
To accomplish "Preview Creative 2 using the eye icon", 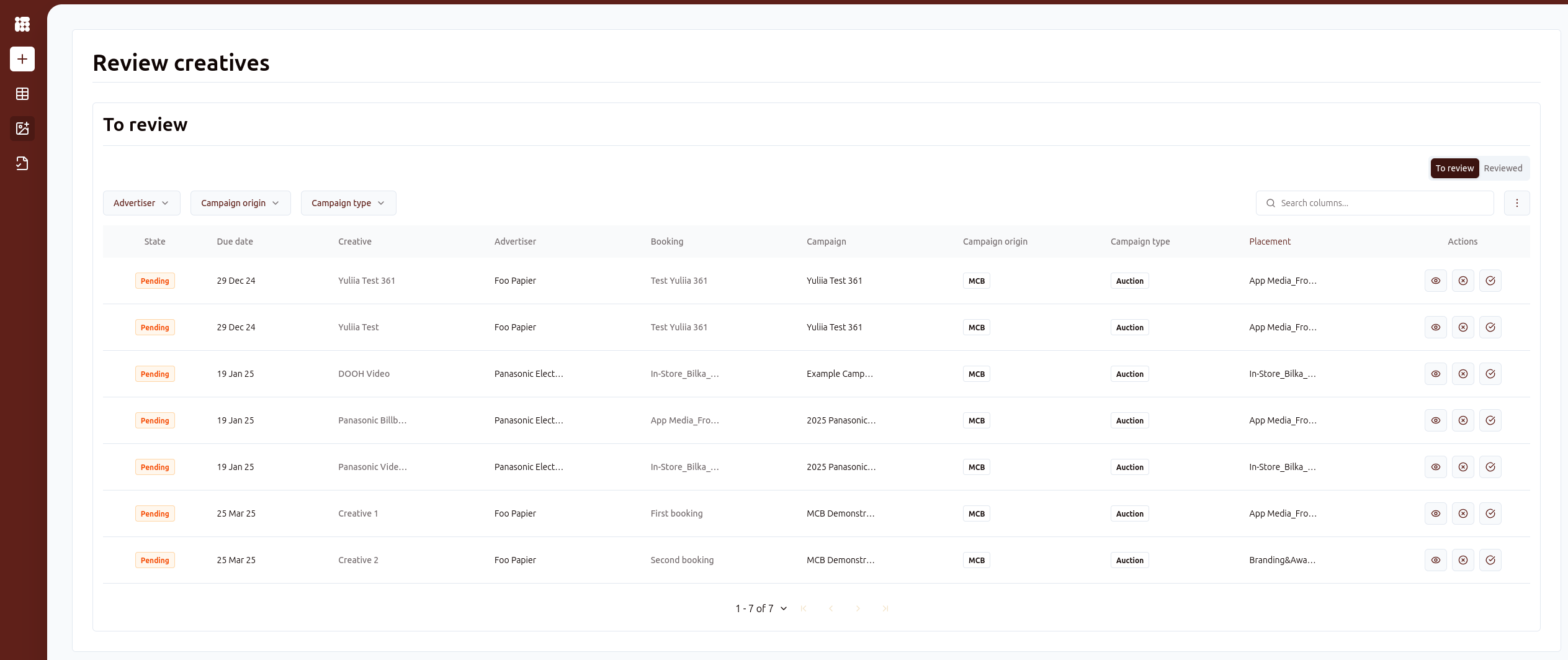I will pyautogui.click(x=1435, y=560).
